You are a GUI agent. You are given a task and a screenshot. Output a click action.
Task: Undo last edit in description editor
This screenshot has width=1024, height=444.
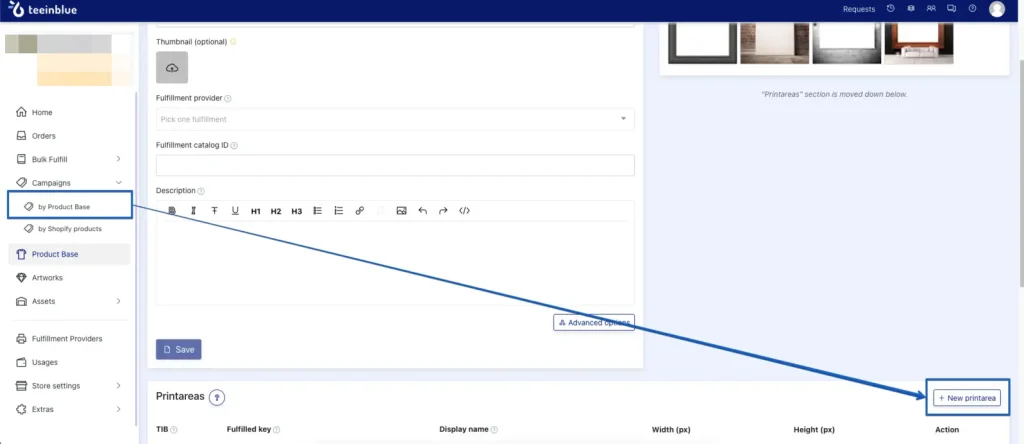click(x=423, y=211)
